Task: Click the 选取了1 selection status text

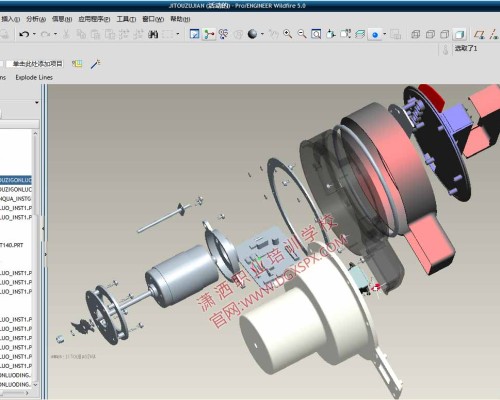Action: 466,49
